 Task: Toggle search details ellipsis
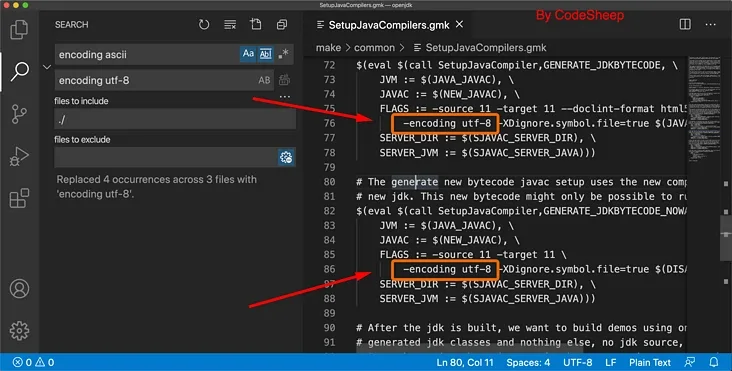point(284,97)
